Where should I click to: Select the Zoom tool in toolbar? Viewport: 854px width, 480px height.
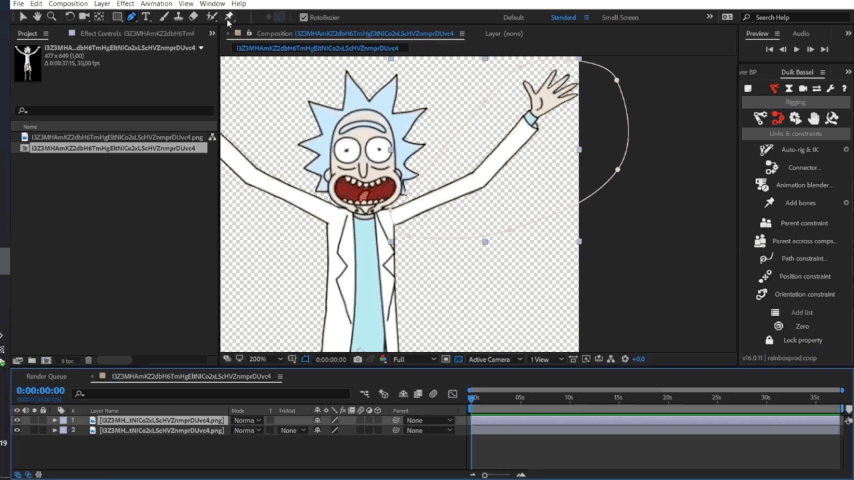[52, 17]
